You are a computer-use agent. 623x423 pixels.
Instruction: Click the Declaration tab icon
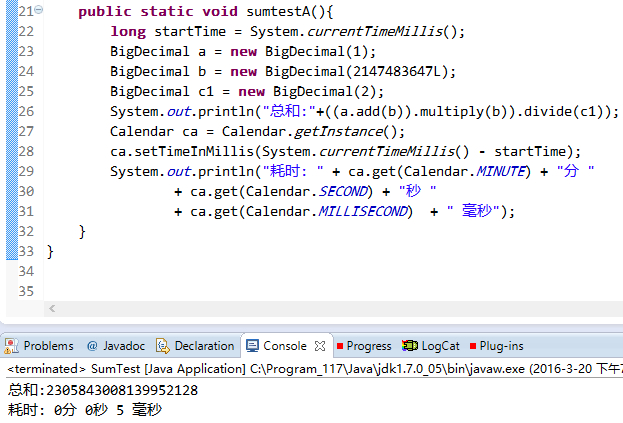point(163,346)
